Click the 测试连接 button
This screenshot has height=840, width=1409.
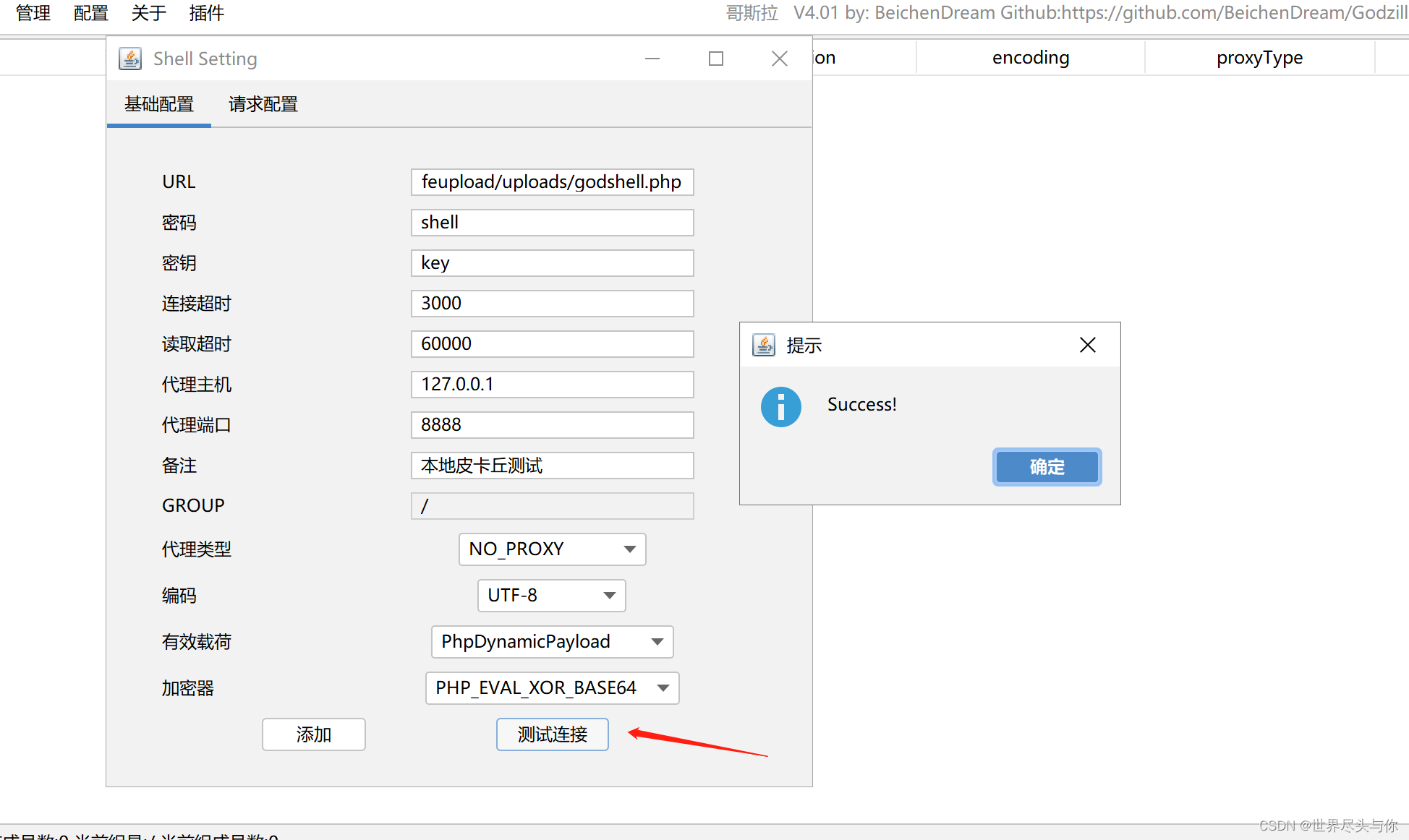point(553,734)
